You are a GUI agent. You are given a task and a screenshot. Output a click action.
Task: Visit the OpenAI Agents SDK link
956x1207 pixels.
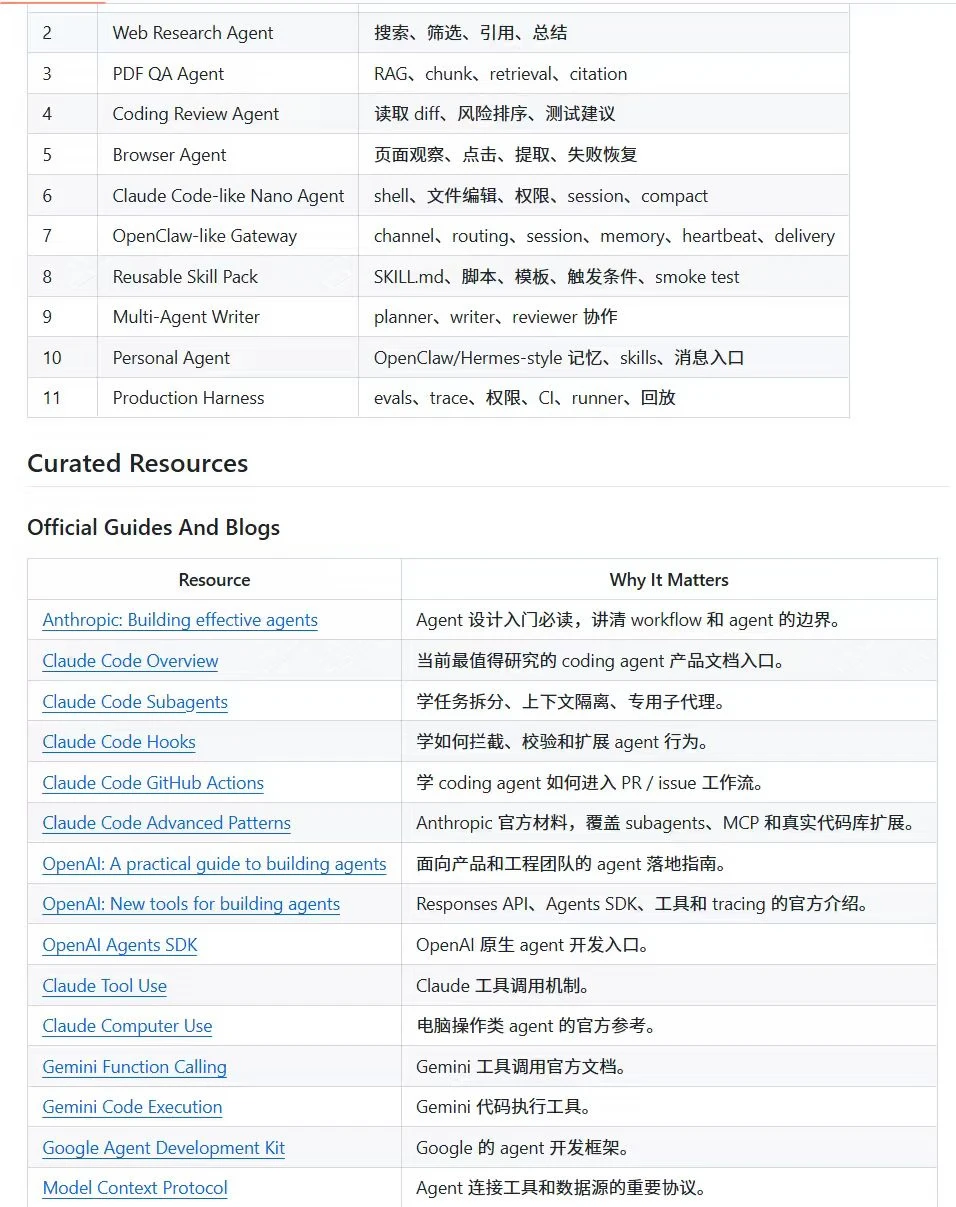click(120, 945)
